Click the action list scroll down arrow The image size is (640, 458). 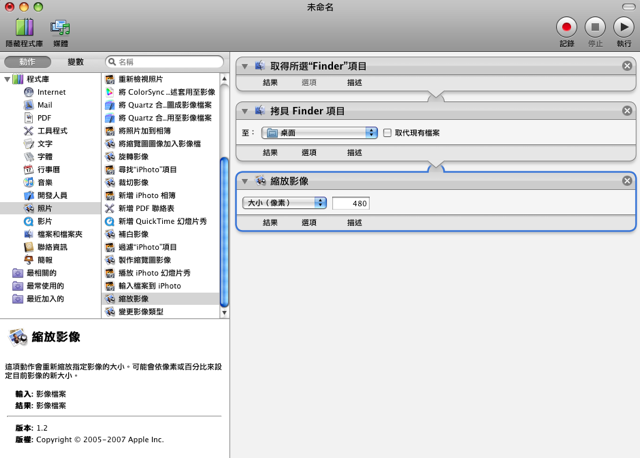pyautogui.click(x=224, y=313)
